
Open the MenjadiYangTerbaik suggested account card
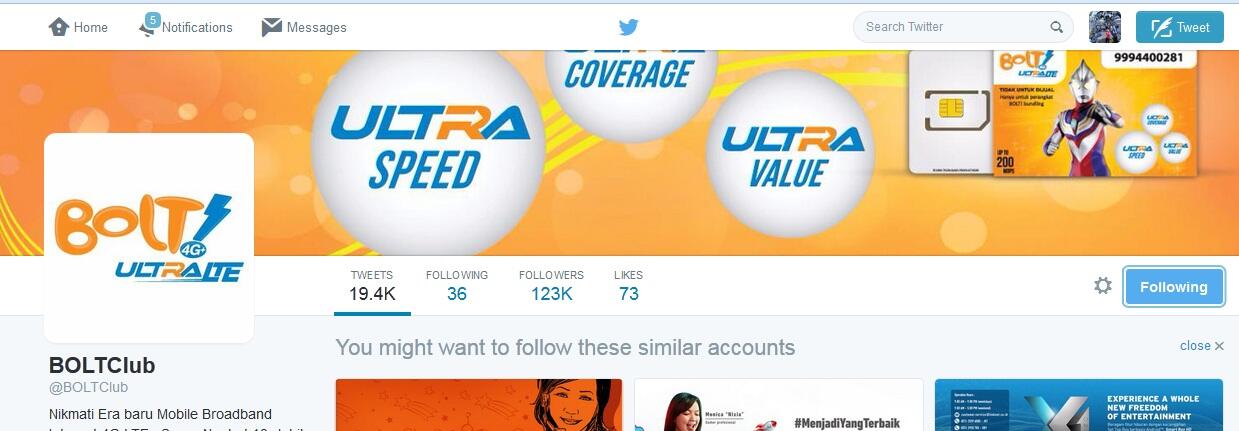(x=779, y=404)
